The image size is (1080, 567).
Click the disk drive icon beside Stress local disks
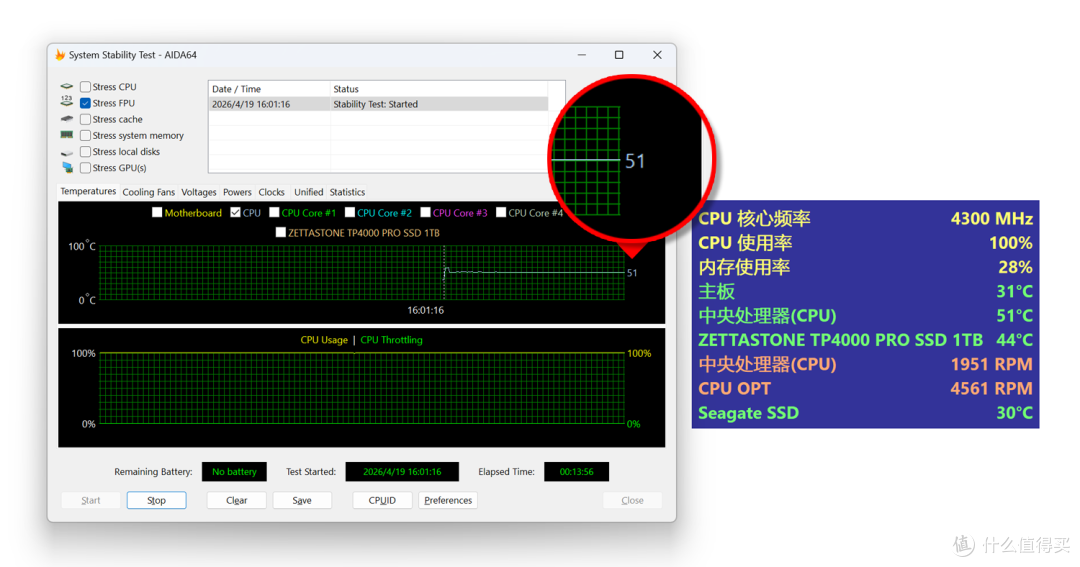coord(67,152)
